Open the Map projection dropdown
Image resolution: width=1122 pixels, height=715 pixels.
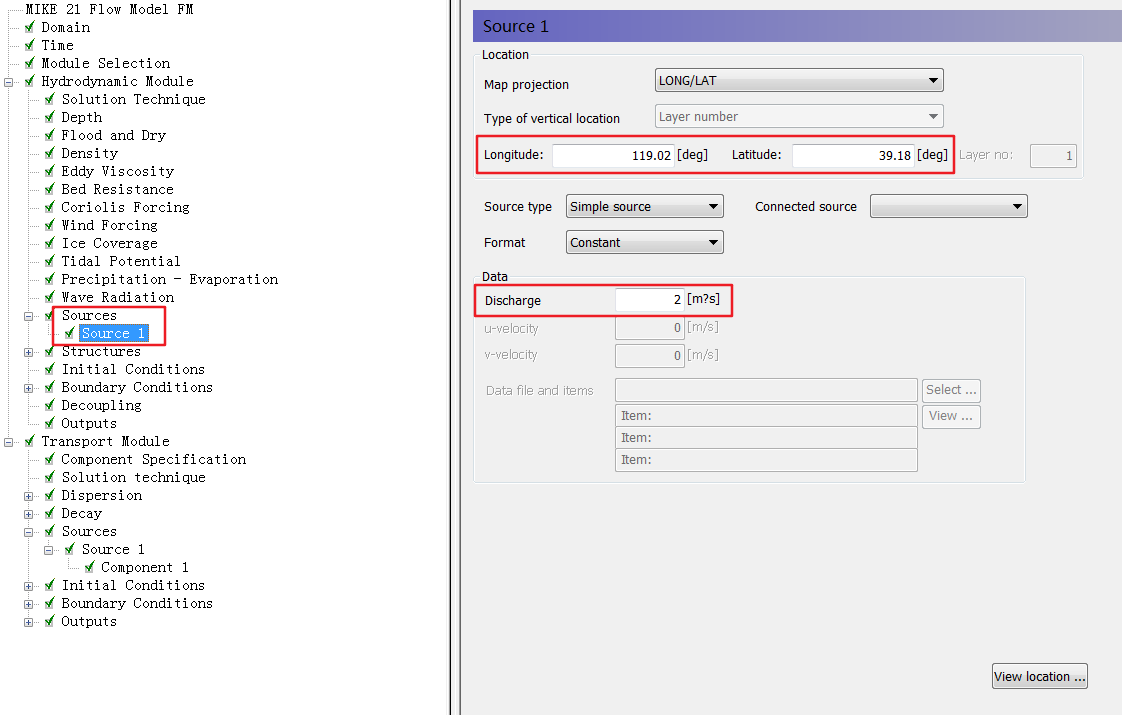[x=799, y=80]
